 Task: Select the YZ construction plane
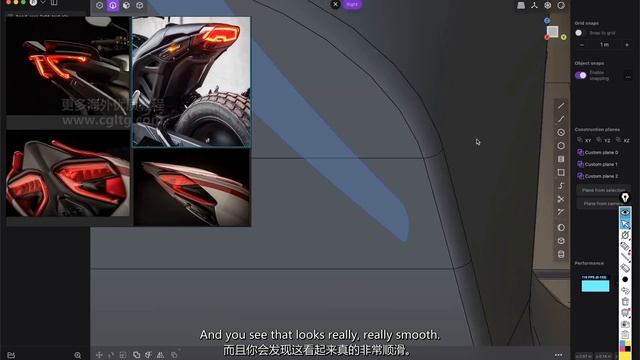click(603, 140)
